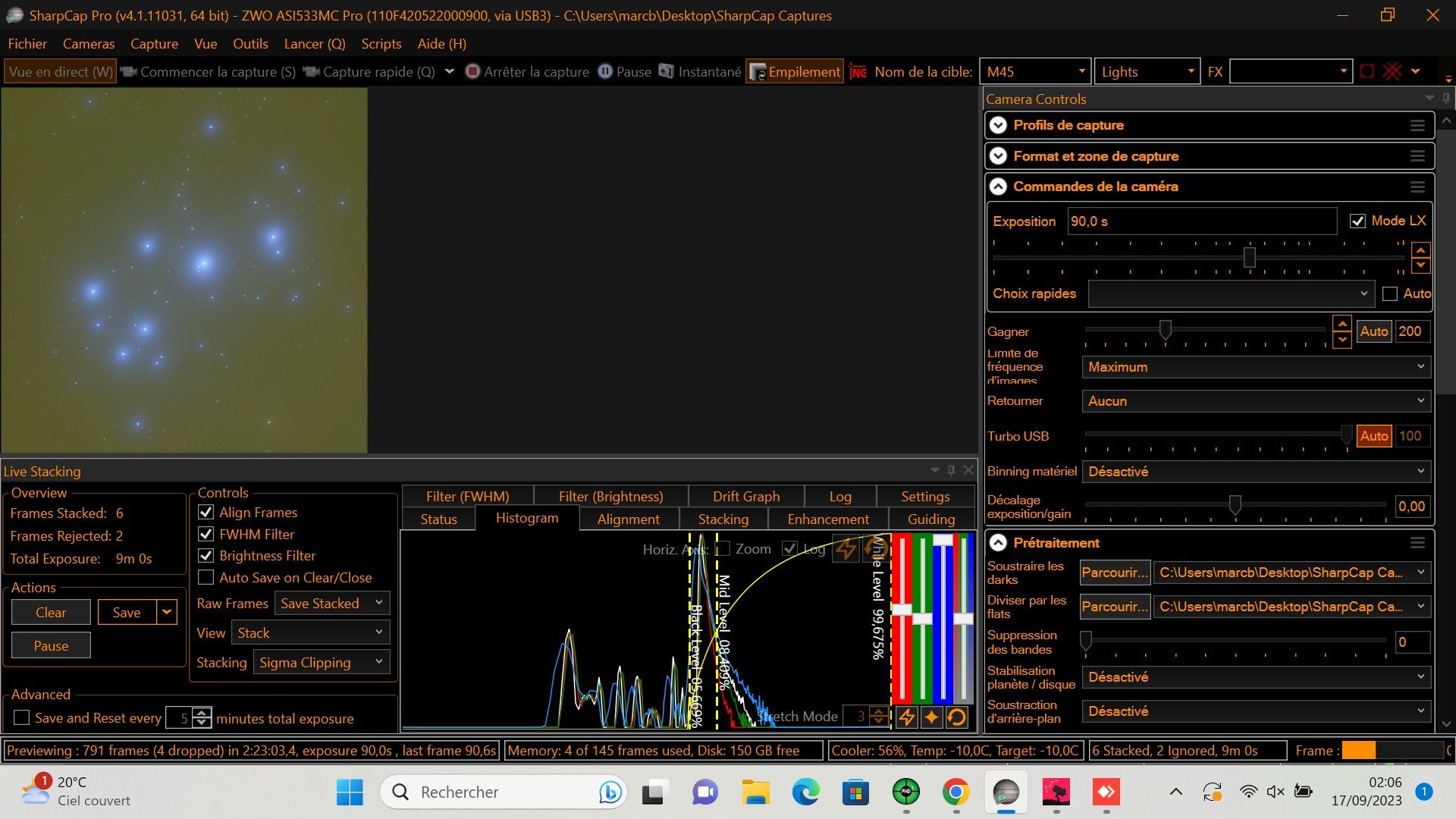The width and height of the screenshot is (1456, 819).
Task: Open the Outils menu
Action: tap(250, 44)
